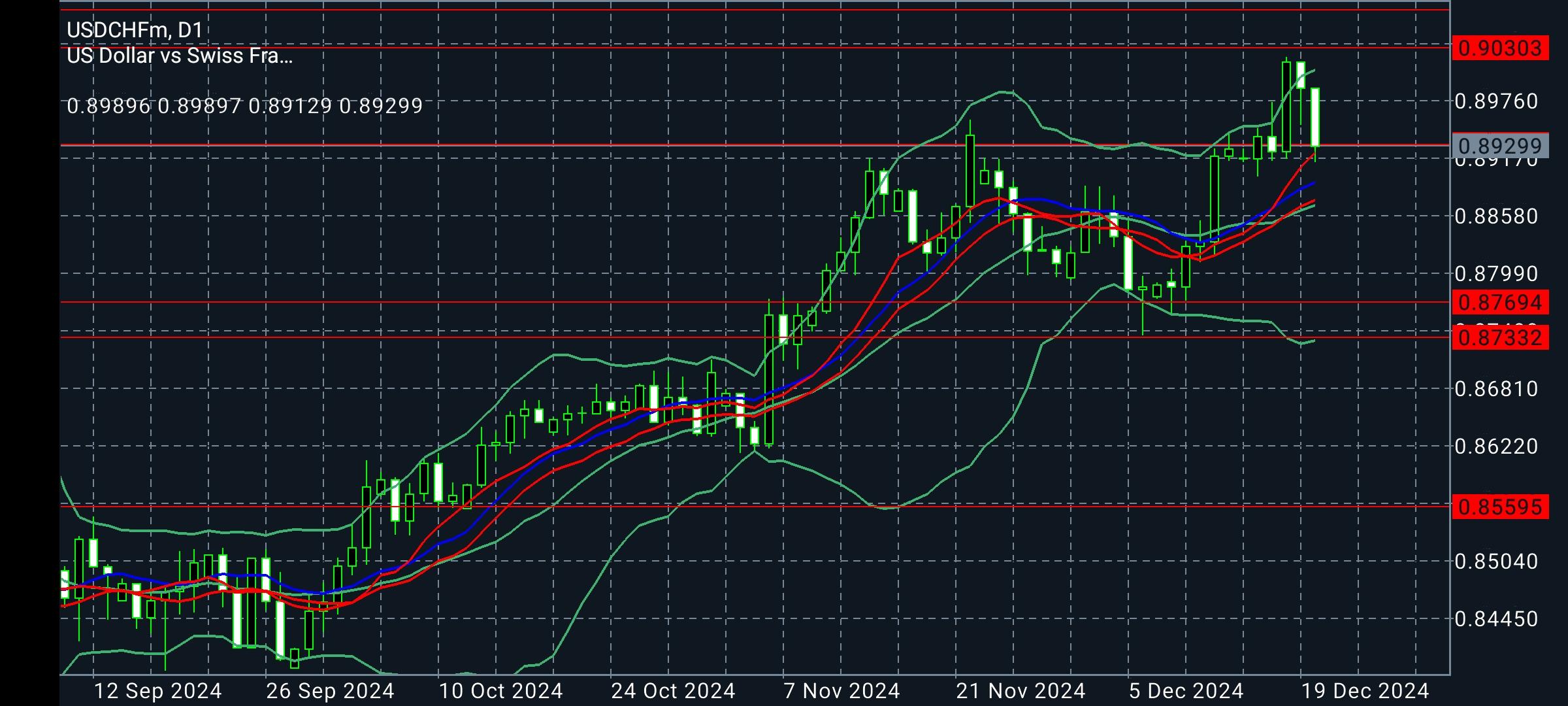This screenshot has width=1568, height=706.
Task: Tap the 0.89760 price axis label
Action: pyautogui.click(x=1496, y=102)
